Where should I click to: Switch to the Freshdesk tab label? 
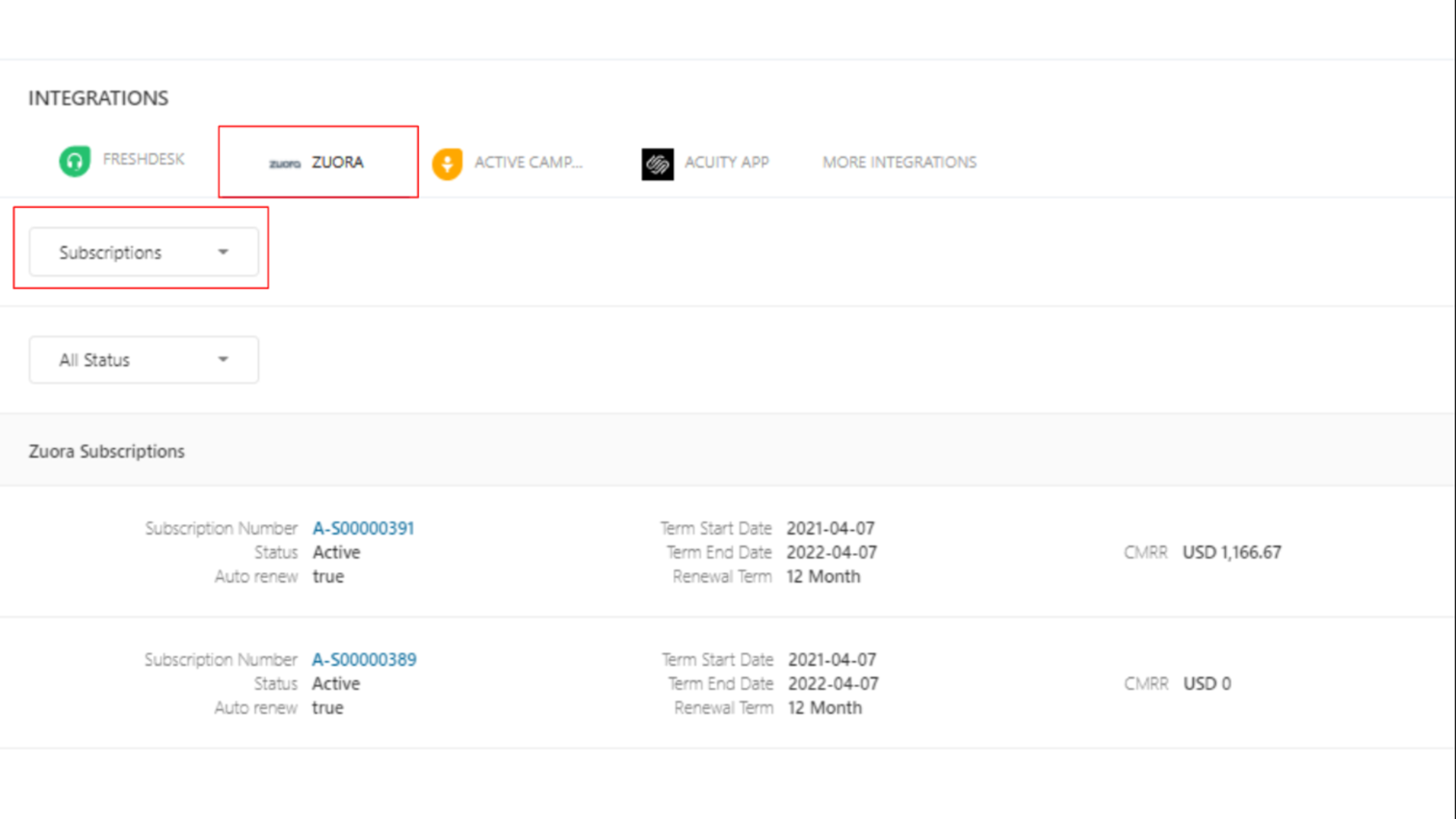(x=143, y=159)
